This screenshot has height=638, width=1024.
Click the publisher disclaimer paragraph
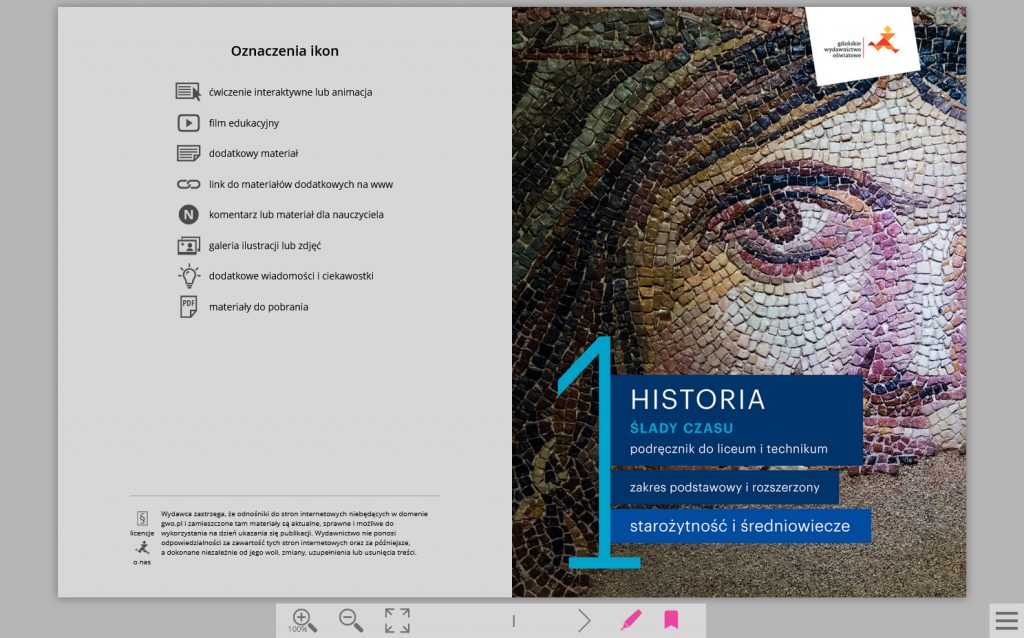click(294, 533)
